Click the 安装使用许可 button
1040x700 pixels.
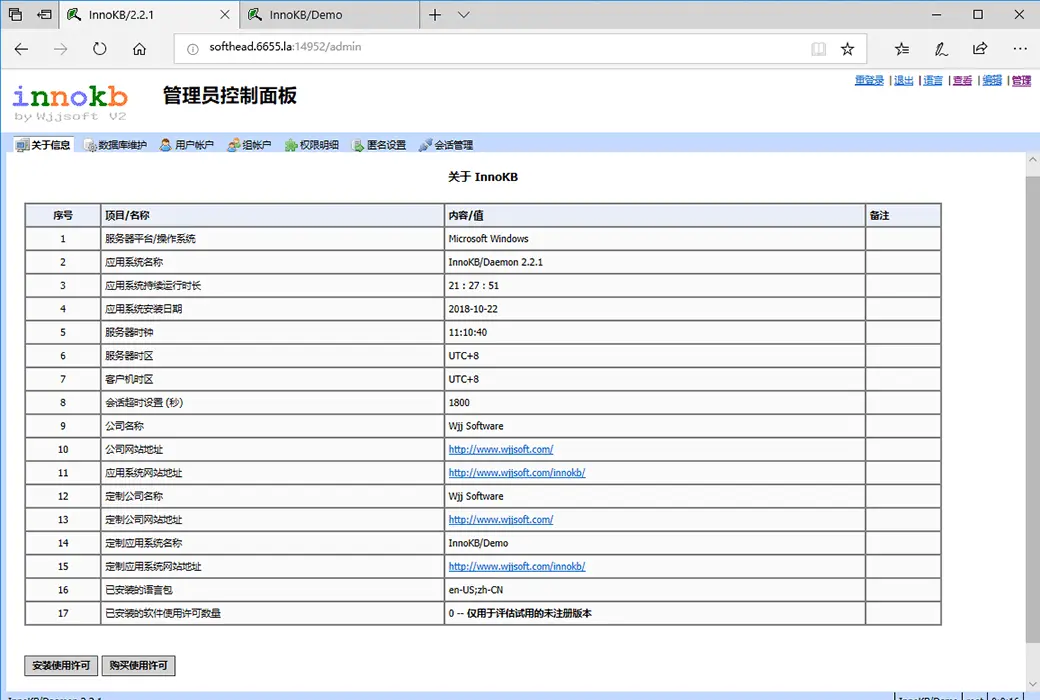(61, 665)
